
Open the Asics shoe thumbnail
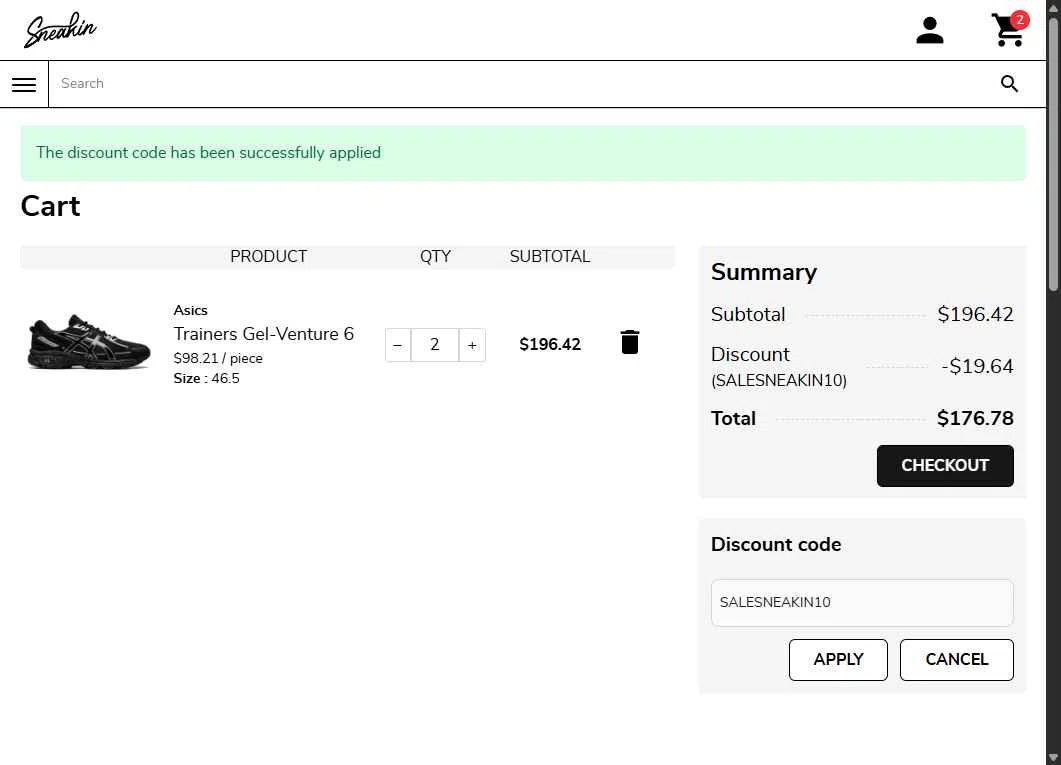tap(89, 342)
